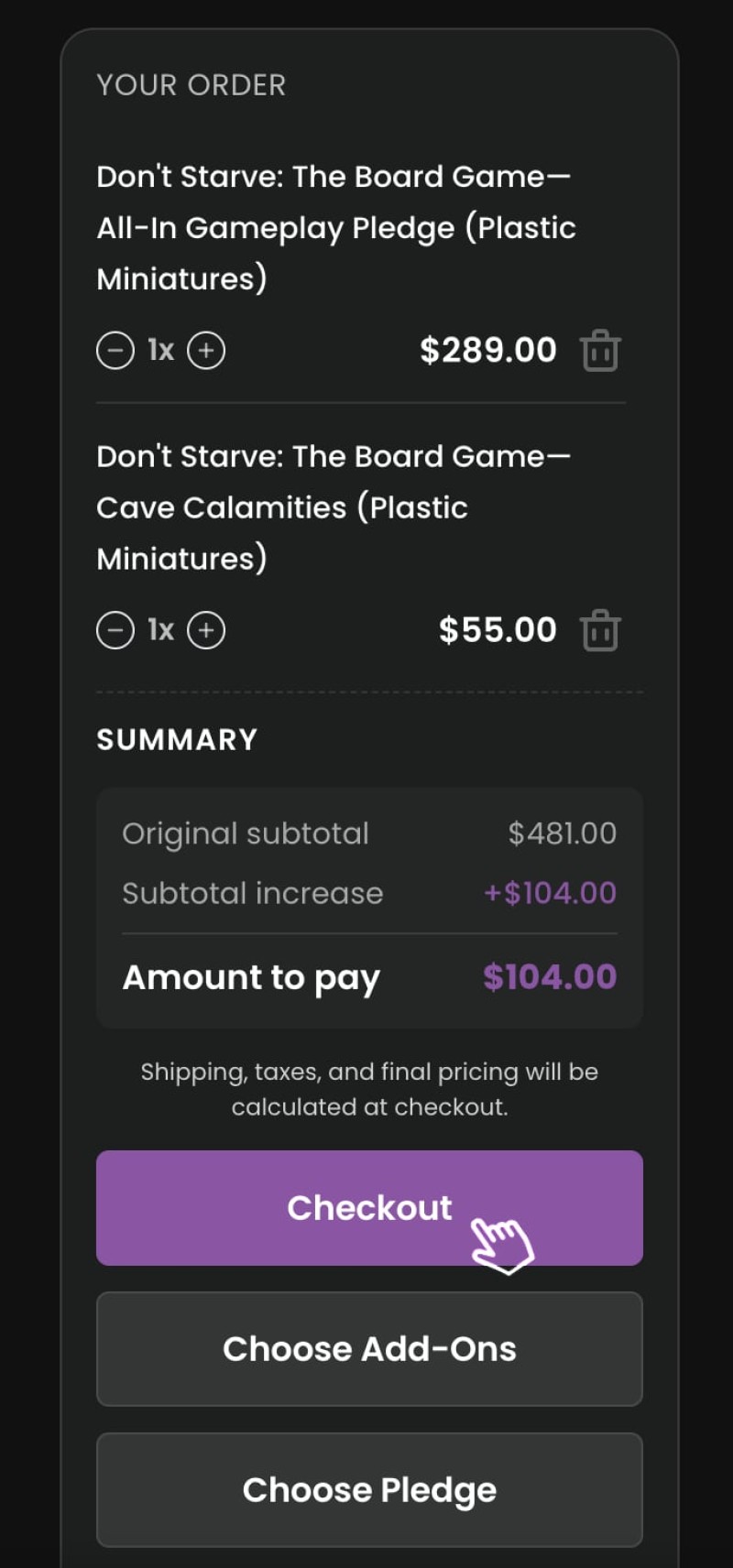Click the 1x quantity of All-In Pledge
Viewport: 733px width, 1568px height.
tap(160, 350)
